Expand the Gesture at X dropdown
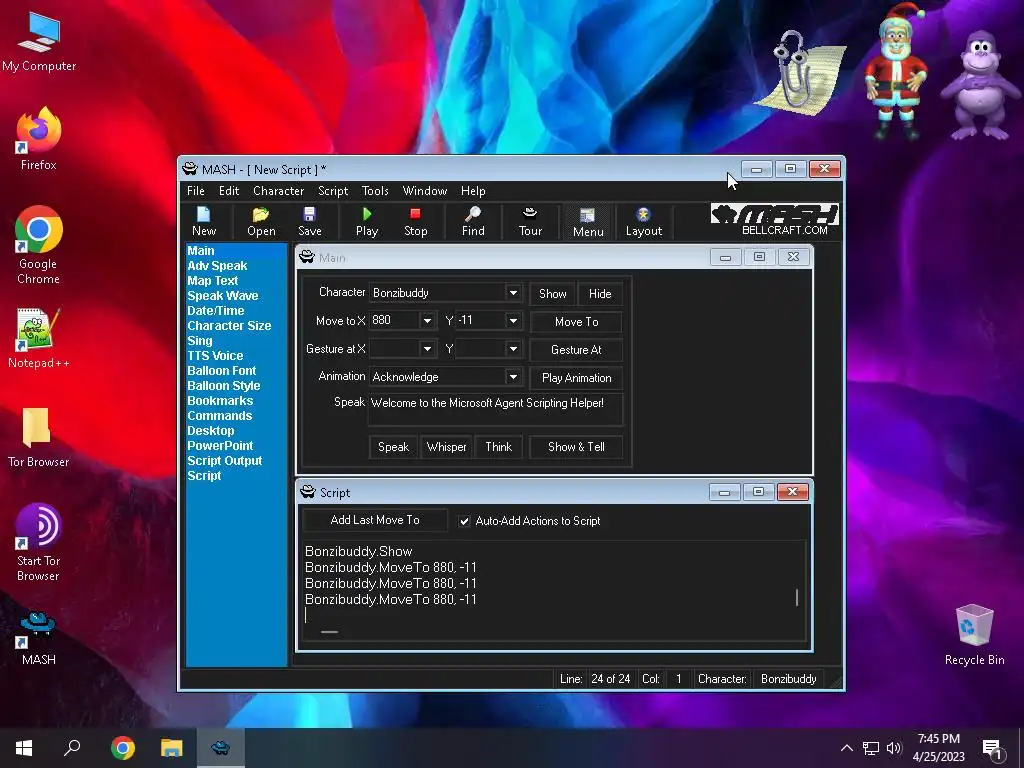Viewport: 1024px width, 768px height. (427, 349)
